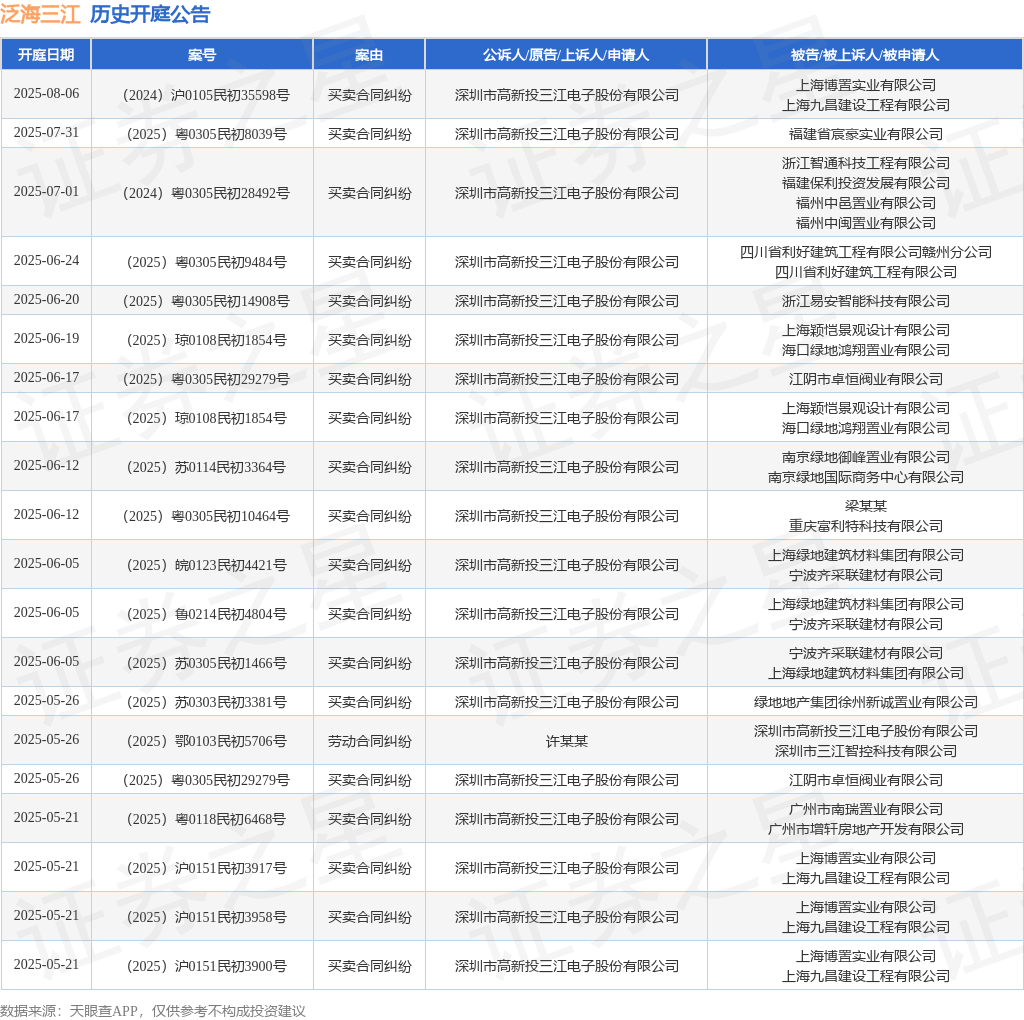Click the 劳动合同纠纷 cause cell
This screenshot has height=1020, width=1024.
click(x=369, y=742)
